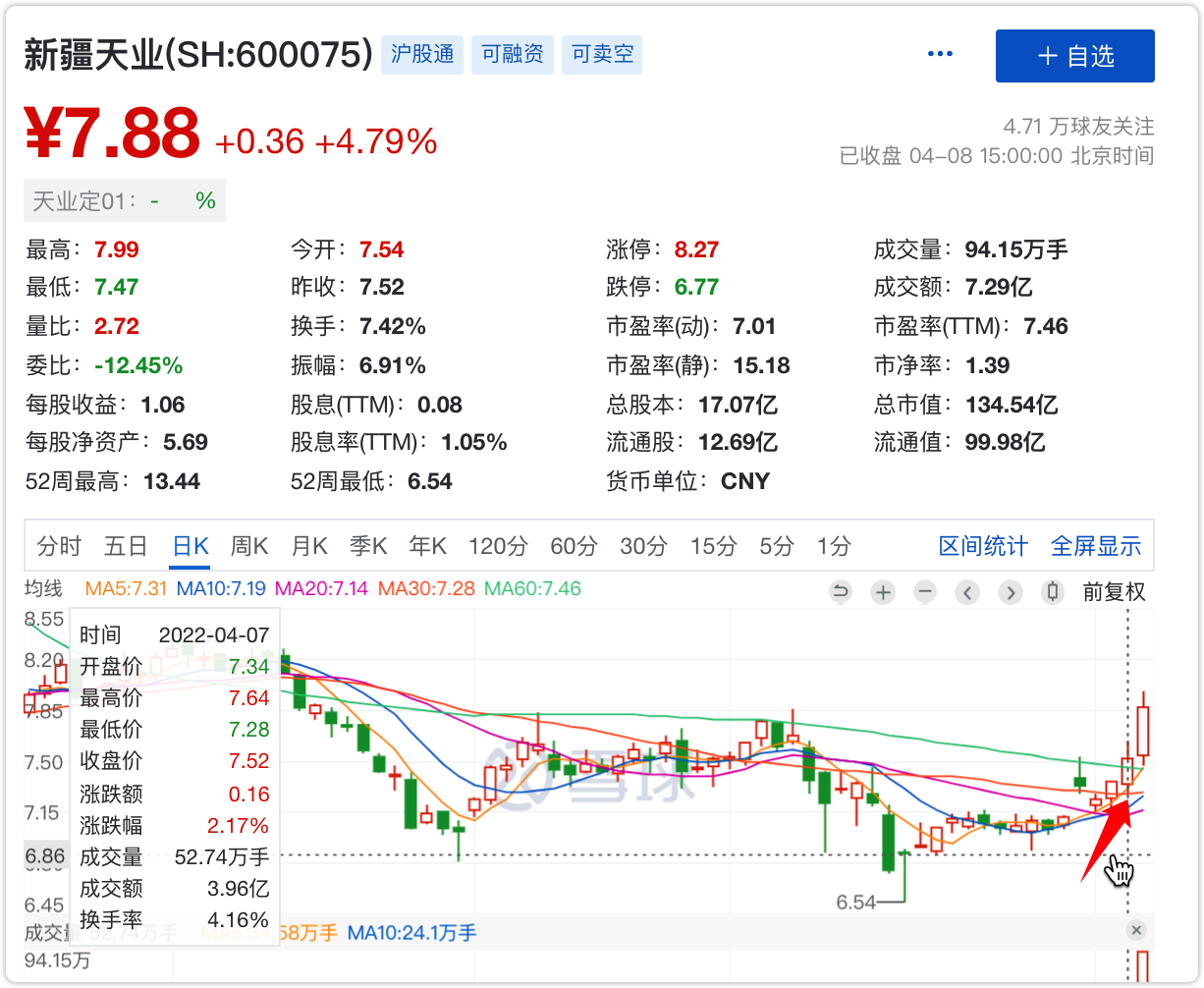
Task: Zoom out the K-line chart
Action: tap(925, 592)
